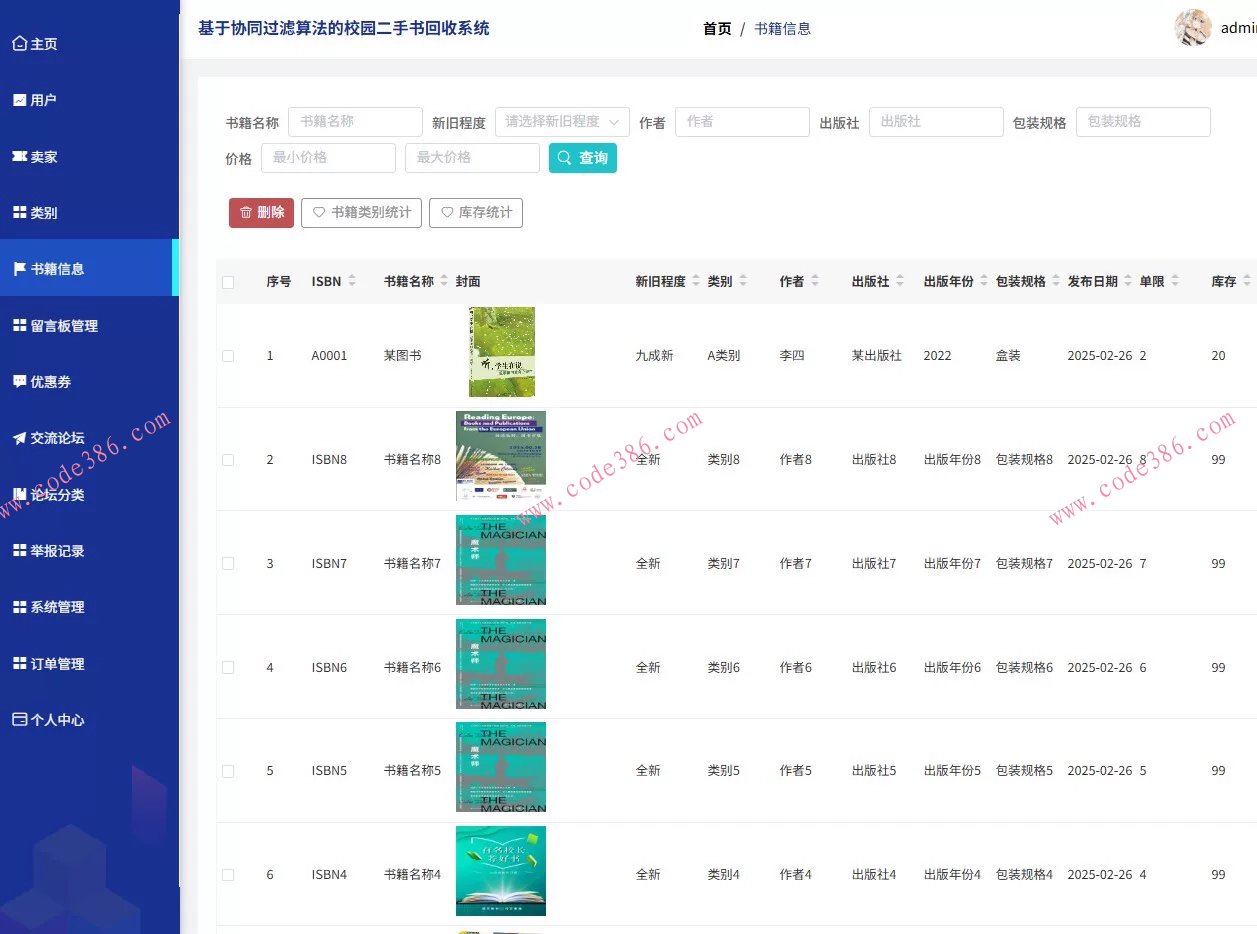
Task: Run a search with the 查询 button
Action: pyautogui.click(x=583, y=158)
